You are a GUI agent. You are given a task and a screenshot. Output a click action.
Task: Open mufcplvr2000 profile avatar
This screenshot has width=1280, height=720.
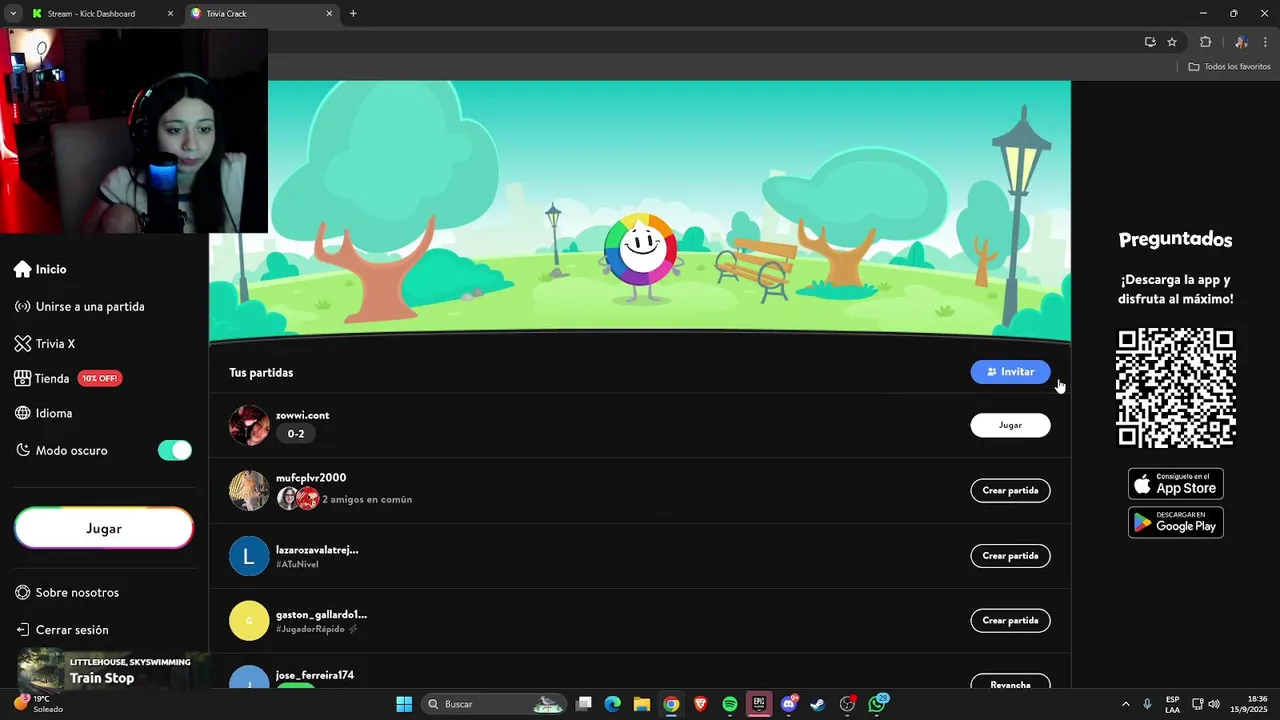(x=249, y=491)
